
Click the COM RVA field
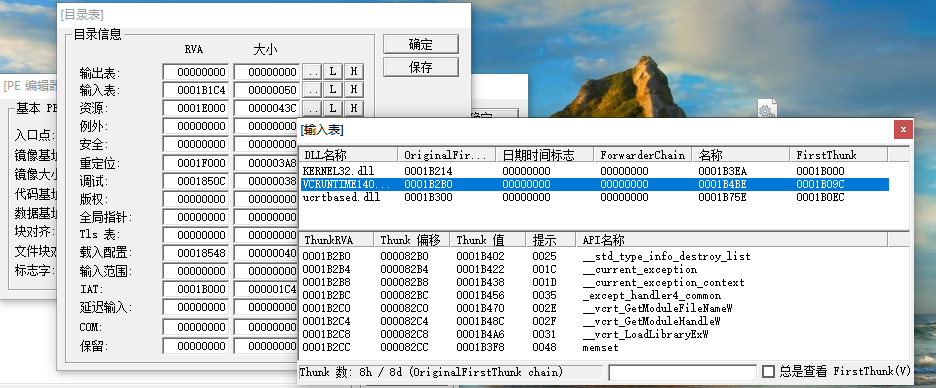click(196, 327)
